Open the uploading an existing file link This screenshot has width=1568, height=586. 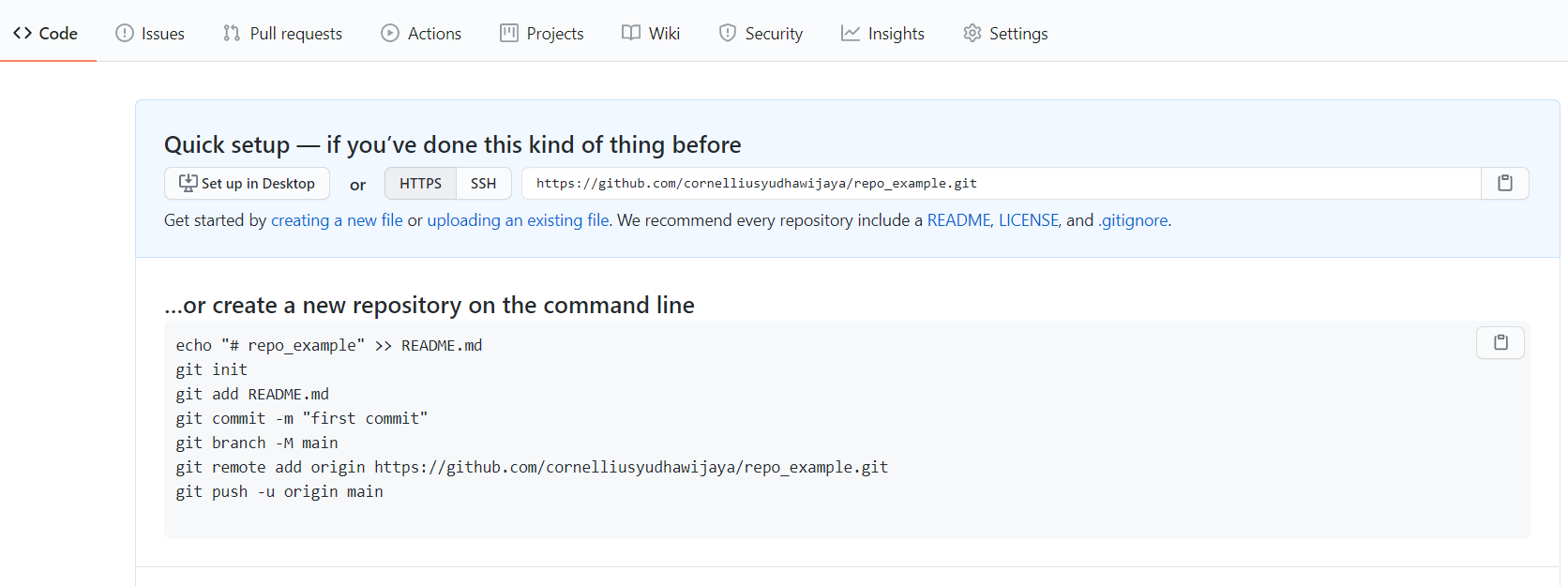click(518, 220)
